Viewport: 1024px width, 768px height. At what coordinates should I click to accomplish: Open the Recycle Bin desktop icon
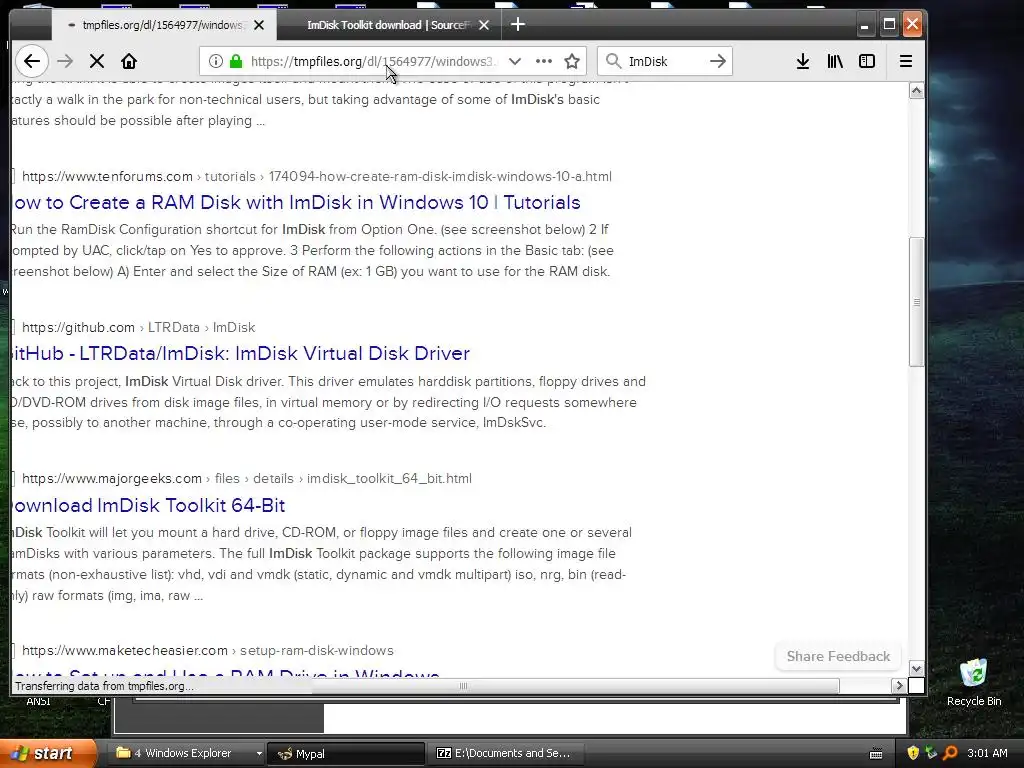pos(974,682)
